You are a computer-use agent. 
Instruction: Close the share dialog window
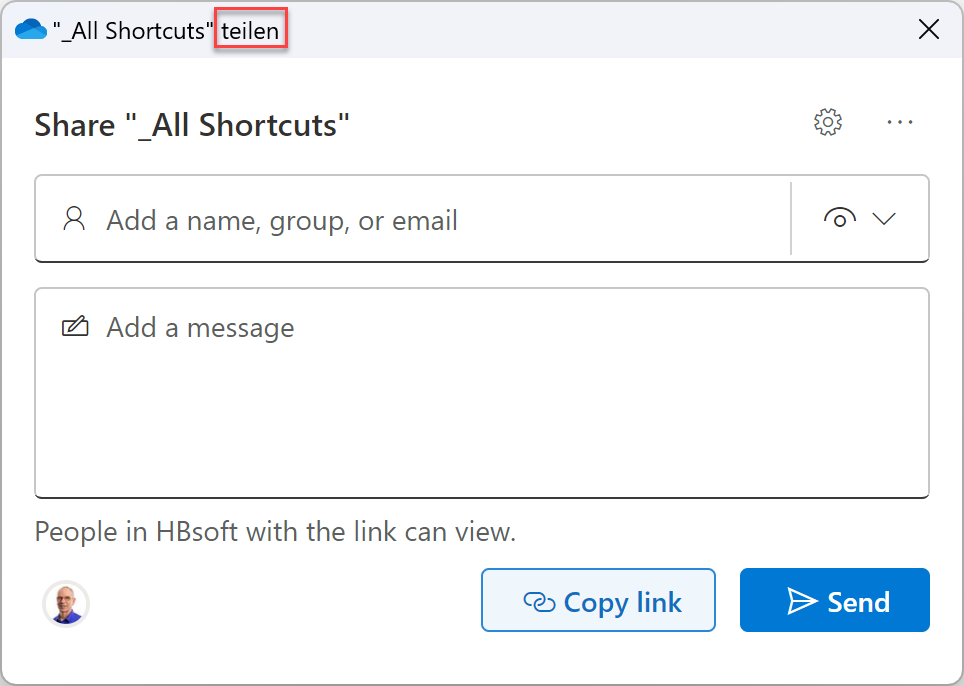928,30
